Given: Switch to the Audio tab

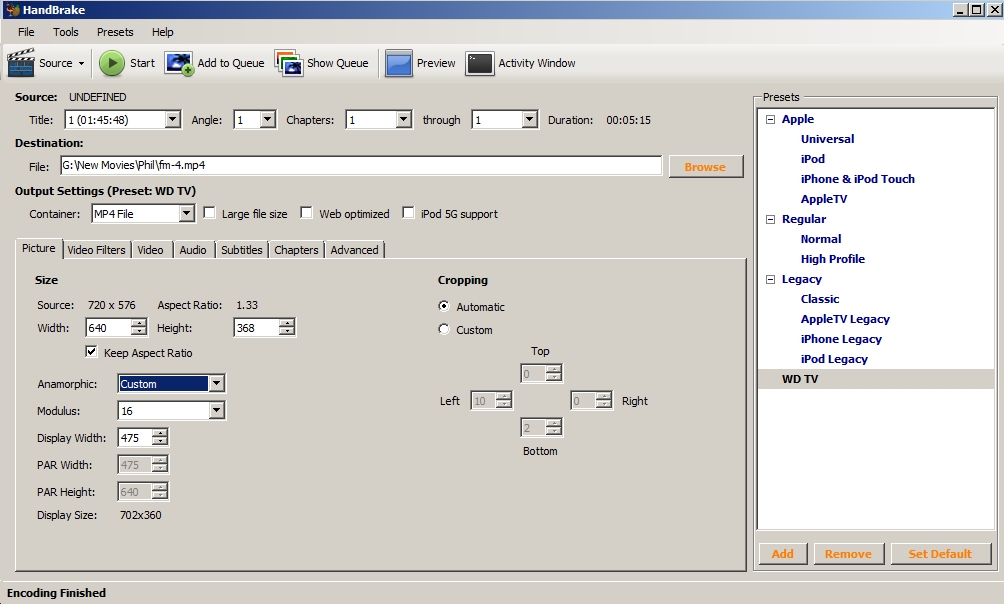Looking at the screenshot, I should 193,250.
